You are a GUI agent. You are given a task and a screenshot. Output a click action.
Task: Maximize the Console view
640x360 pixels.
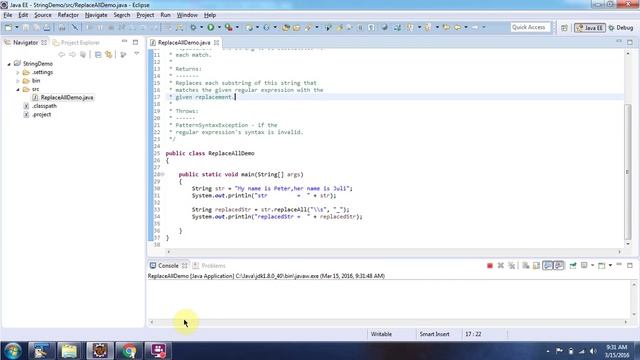point(630,265)
